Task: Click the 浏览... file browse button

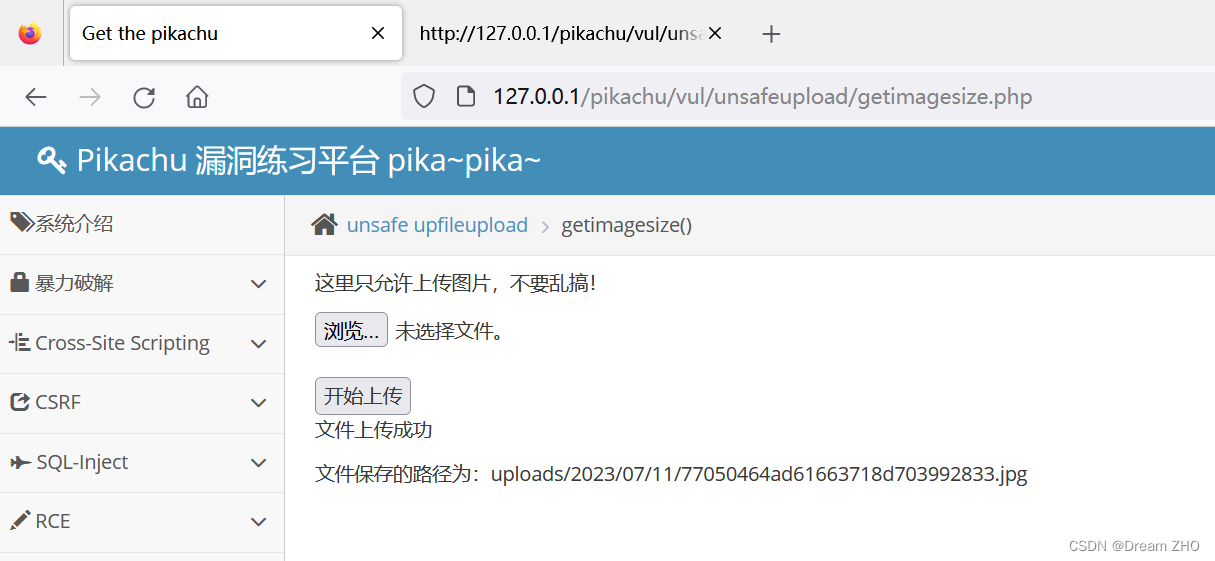Action: (351, 330)
